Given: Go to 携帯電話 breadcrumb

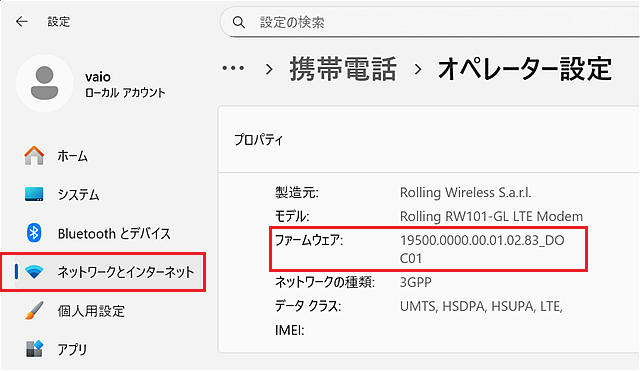Looking at the screenshot, I should click(343, 69).
